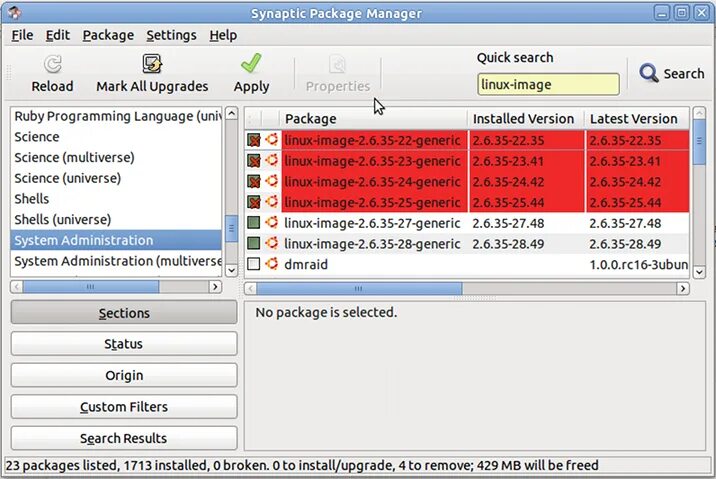716x479 pixels.
Task: Open the Edit menu
Action: 58,35
